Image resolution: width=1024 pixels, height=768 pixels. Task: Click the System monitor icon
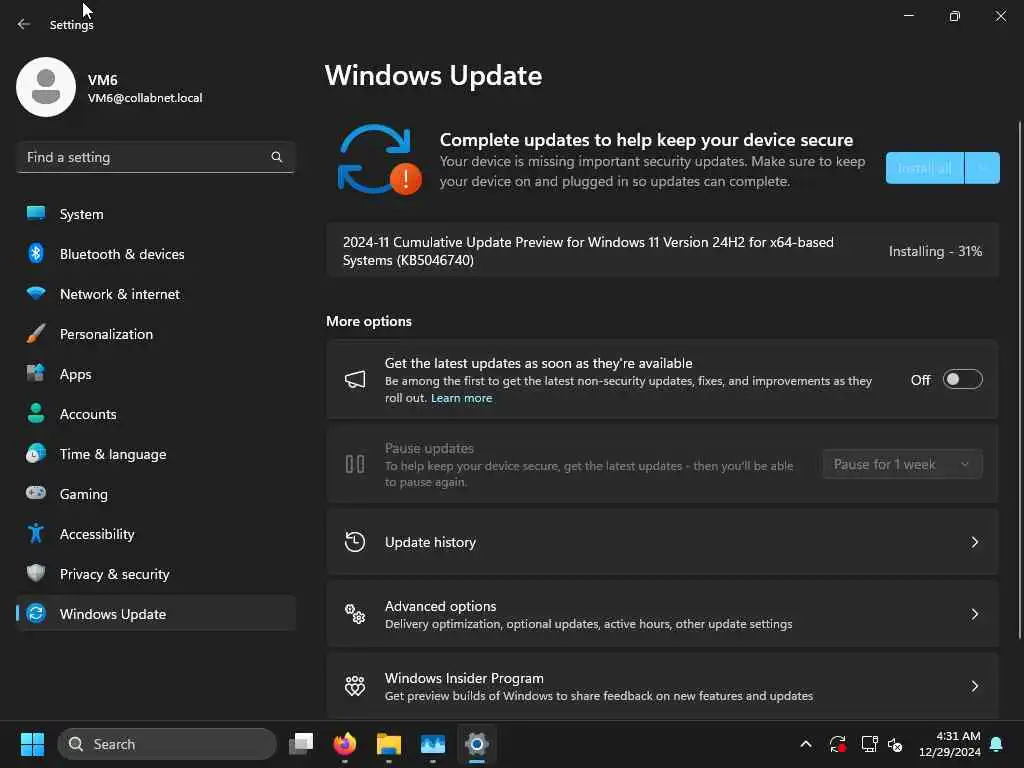click(36, 214)
